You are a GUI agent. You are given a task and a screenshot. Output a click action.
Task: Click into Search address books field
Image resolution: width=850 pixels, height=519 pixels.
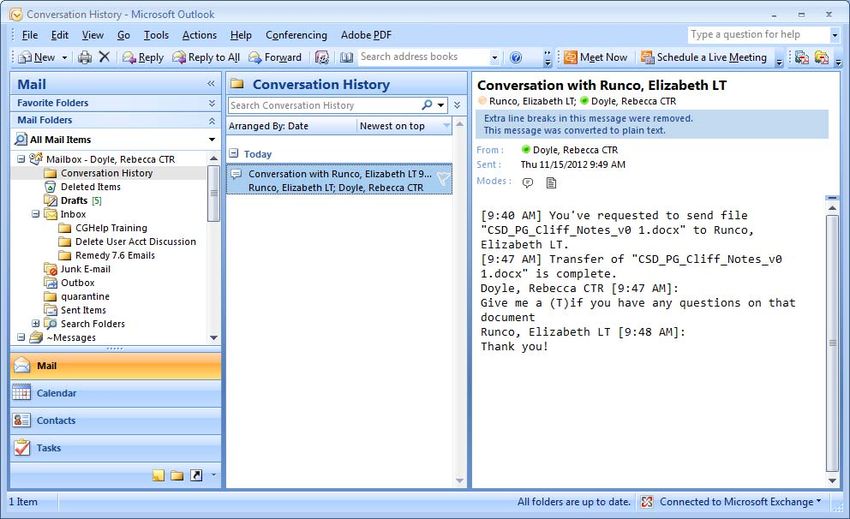coord(423,57)
